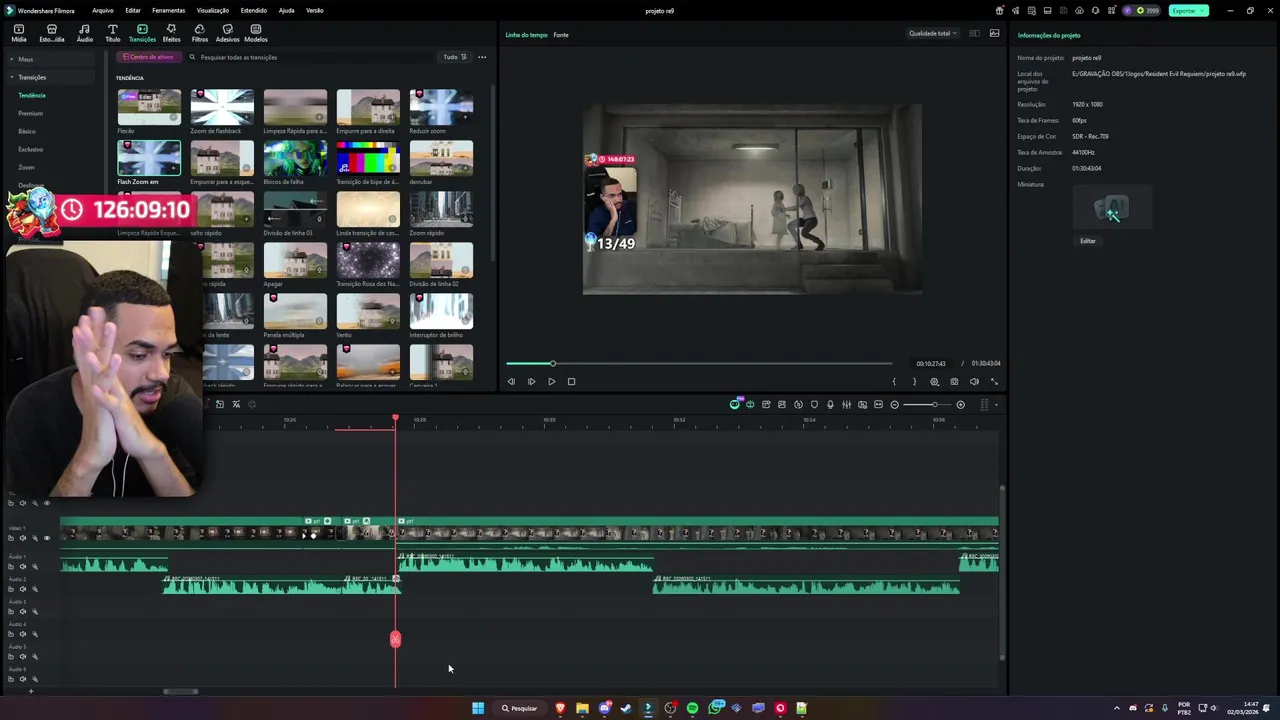Select the Exclusivo transitions category
The width and height of the screenshot is (1280, 720).
coord(30,149)
